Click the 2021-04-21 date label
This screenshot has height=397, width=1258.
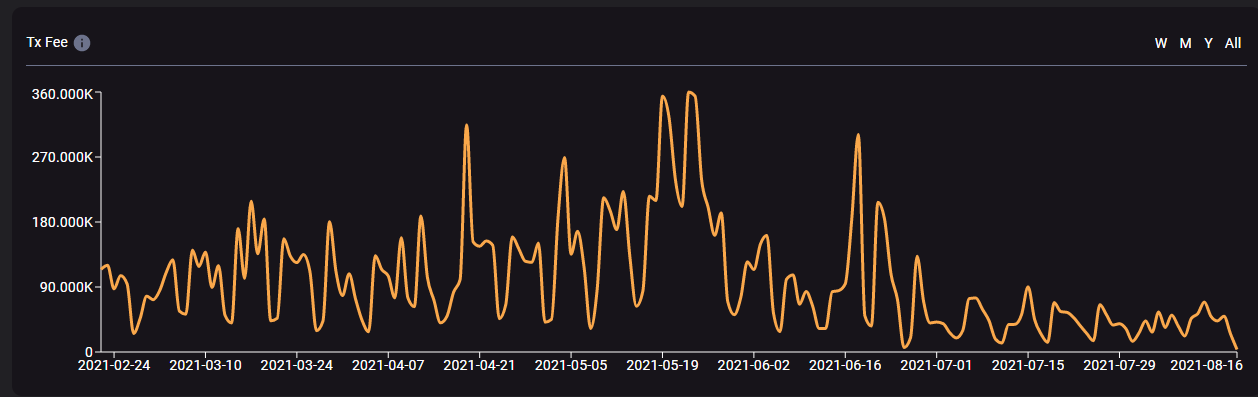click(x=479, y=366)
